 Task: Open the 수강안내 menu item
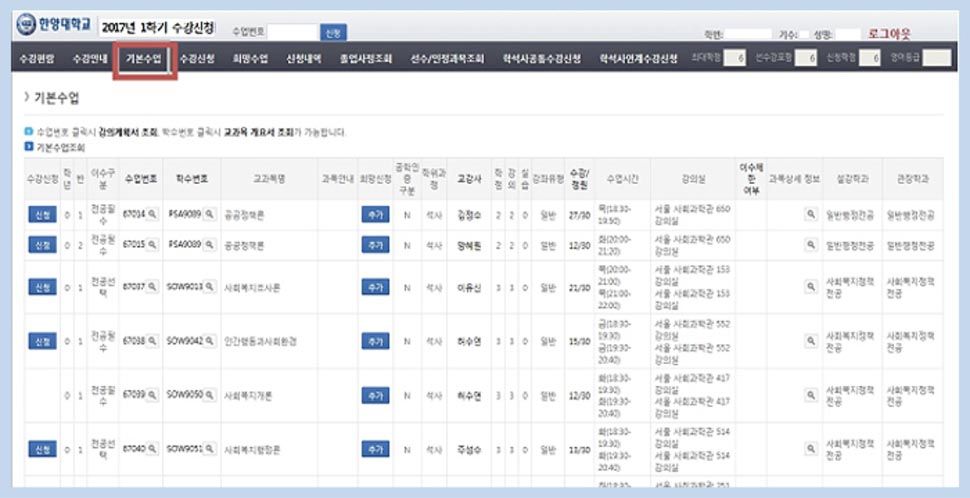tap(90, 59)
